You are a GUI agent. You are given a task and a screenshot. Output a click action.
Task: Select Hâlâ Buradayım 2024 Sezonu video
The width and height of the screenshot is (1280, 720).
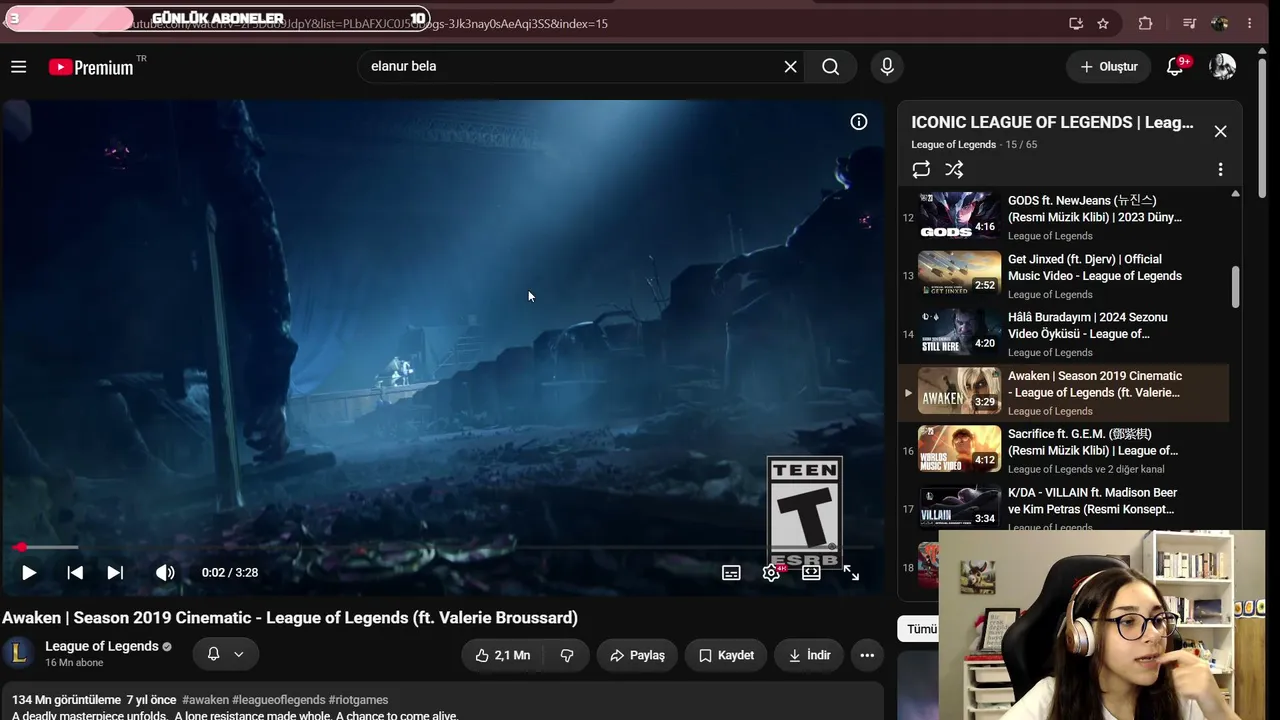(x=1064, y=334)
